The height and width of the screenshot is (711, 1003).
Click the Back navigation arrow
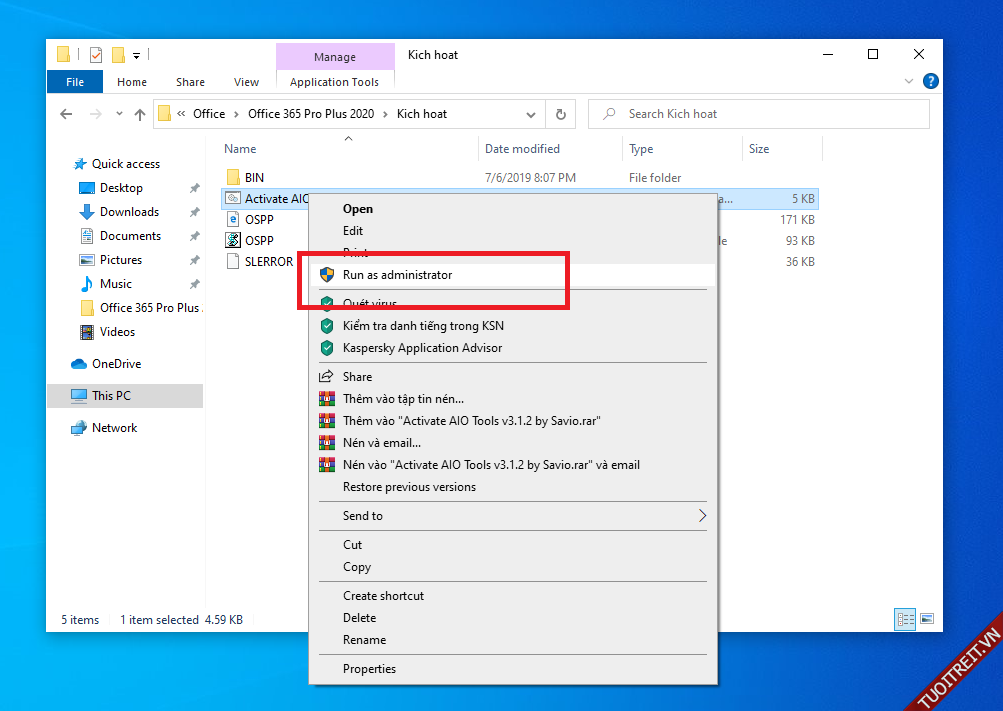66,114
